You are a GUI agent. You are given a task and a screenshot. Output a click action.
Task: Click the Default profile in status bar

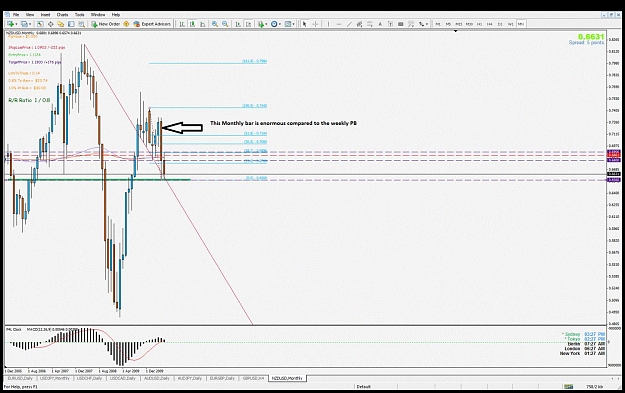[363, 387]
